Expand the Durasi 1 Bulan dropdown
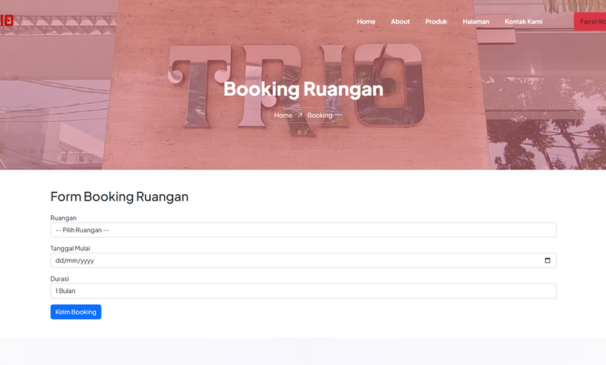Screen dimensions: 606x365 (303, 291)
